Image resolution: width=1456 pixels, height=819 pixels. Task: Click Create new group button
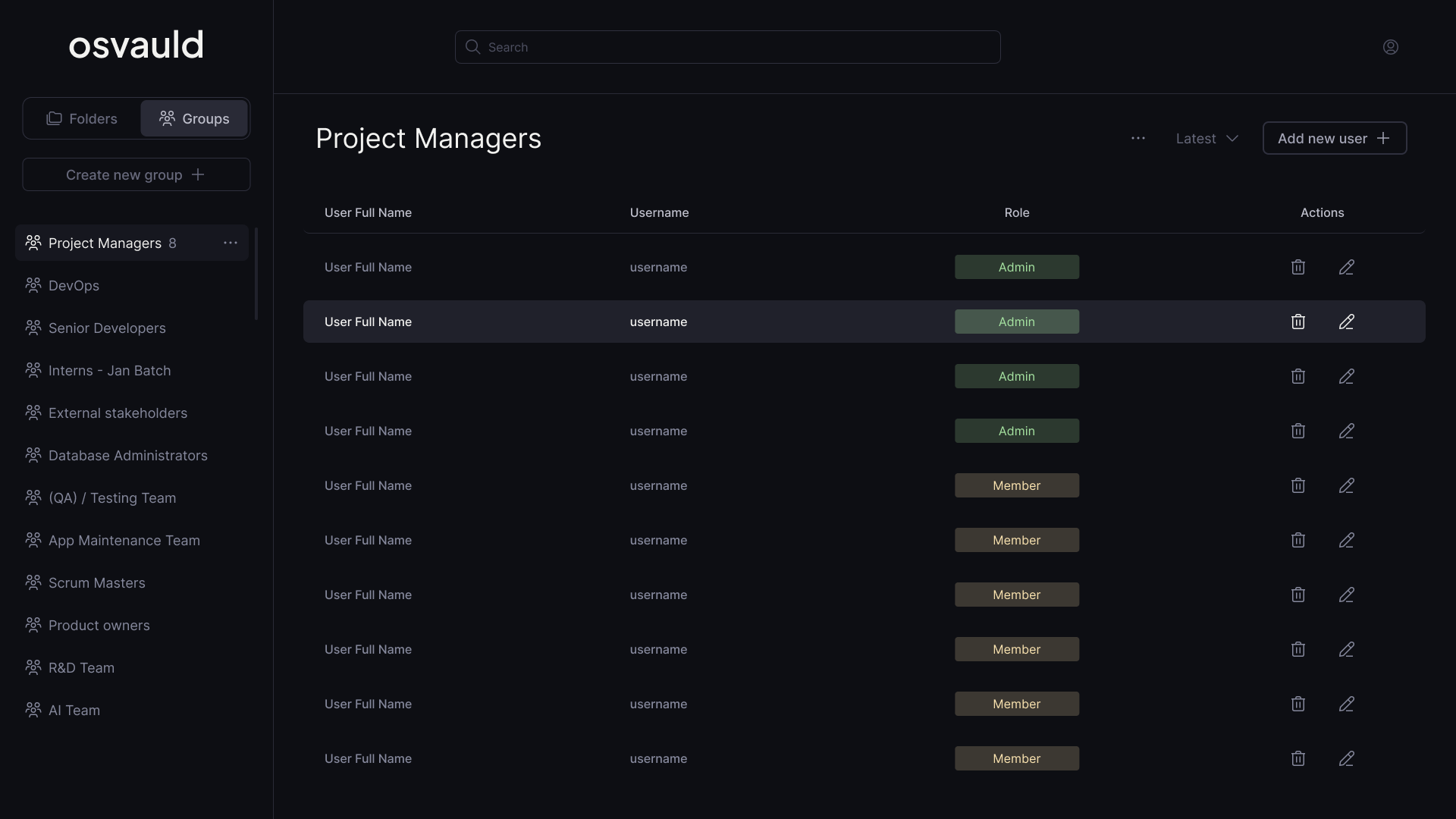pos(136,174)
